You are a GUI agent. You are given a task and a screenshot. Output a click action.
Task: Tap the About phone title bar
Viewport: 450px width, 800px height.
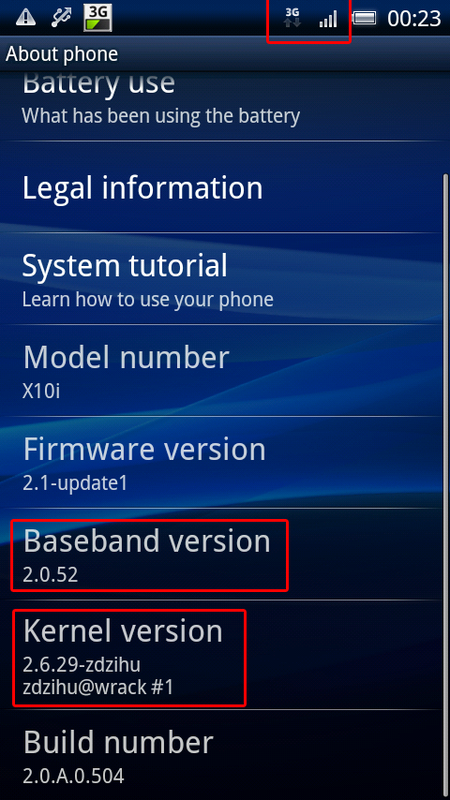click(x=225, y=54)
